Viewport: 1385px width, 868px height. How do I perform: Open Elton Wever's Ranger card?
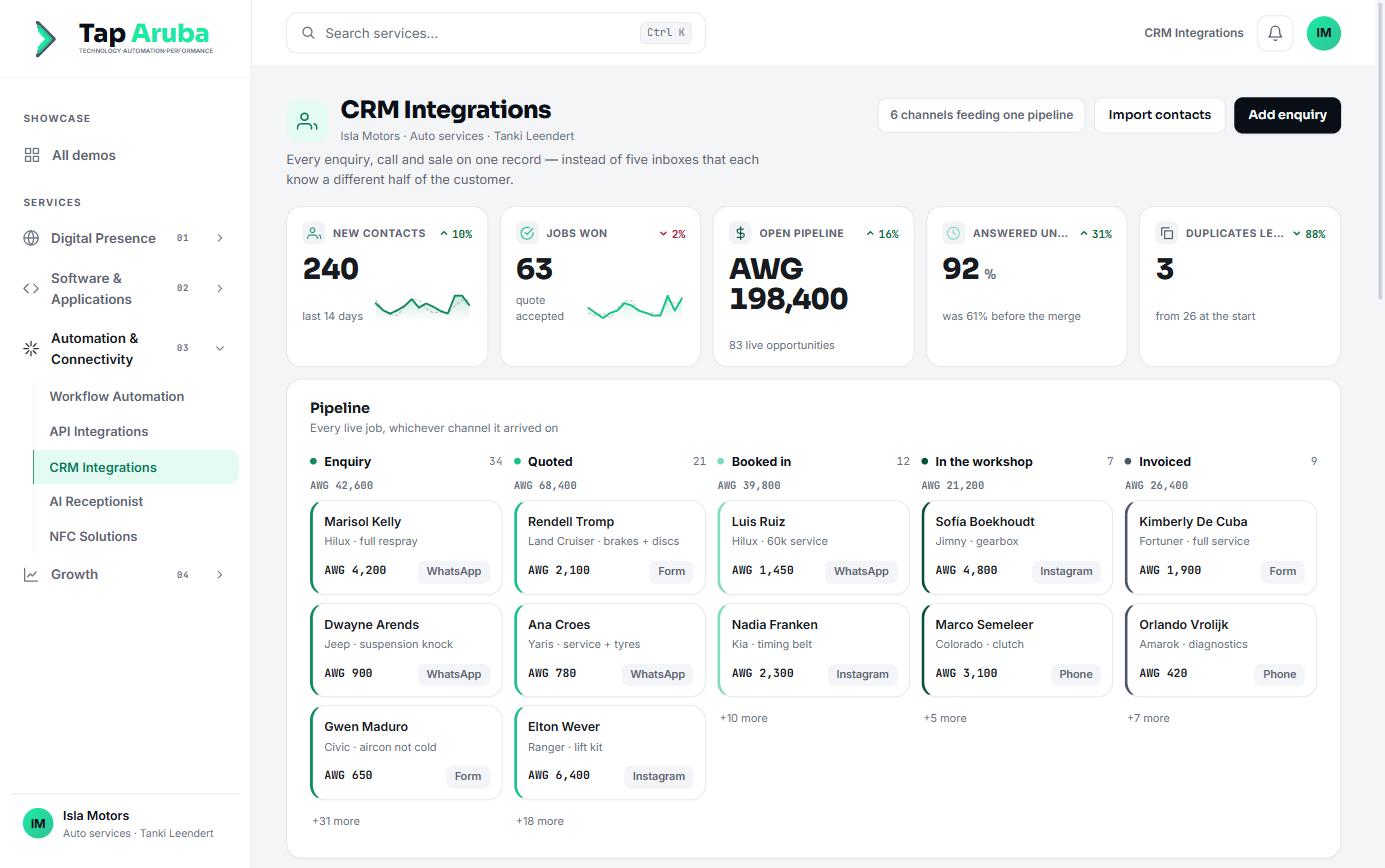[610, 752]
